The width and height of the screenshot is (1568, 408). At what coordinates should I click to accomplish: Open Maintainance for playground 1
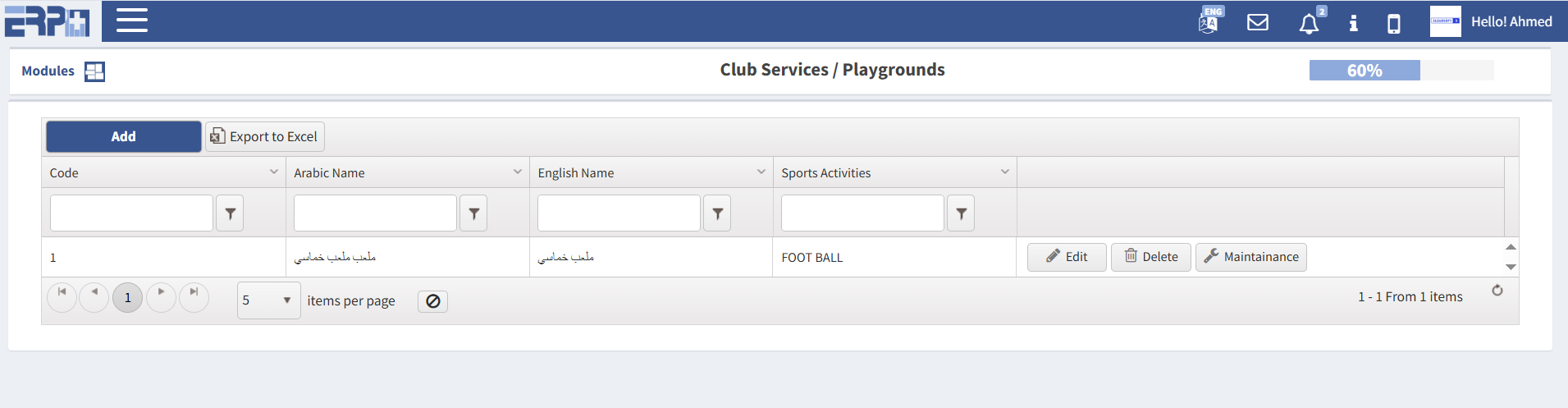[1250, 257]
